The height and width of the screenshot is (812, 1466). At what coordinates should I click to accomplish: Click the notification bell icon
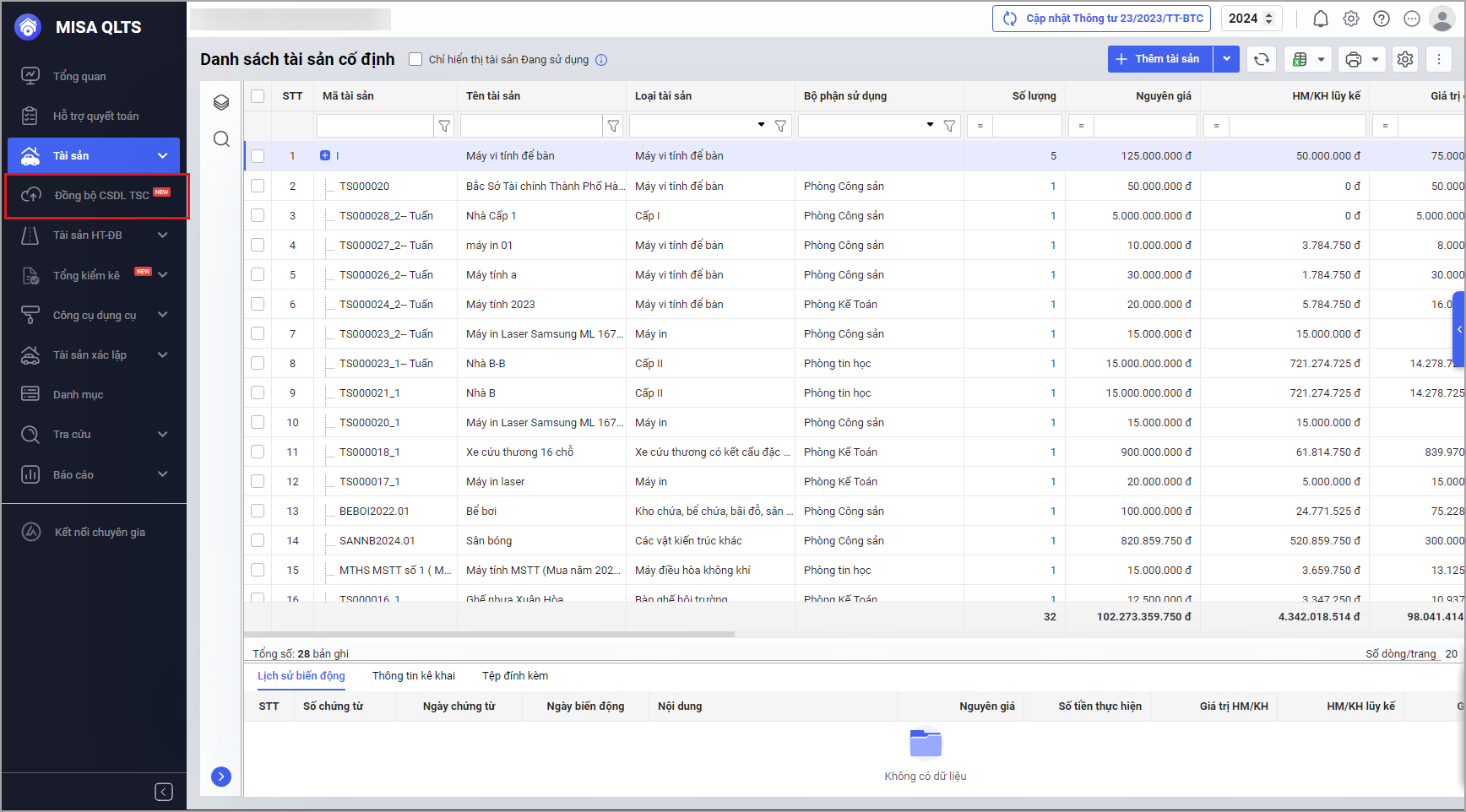pyautogui.click(x=1321, y=19)
